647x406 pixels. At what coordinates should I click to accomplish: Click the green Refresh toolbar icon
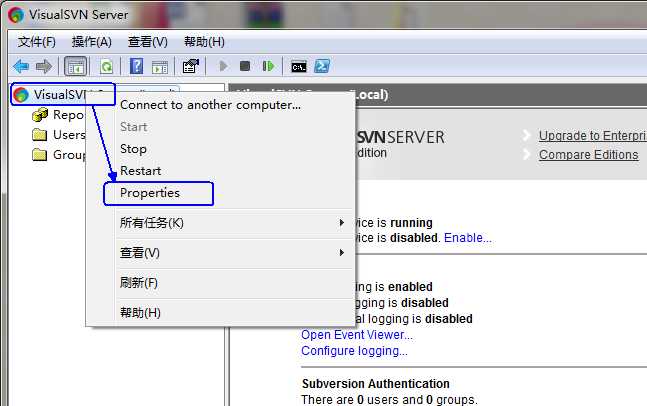click(x=106, y=66)
